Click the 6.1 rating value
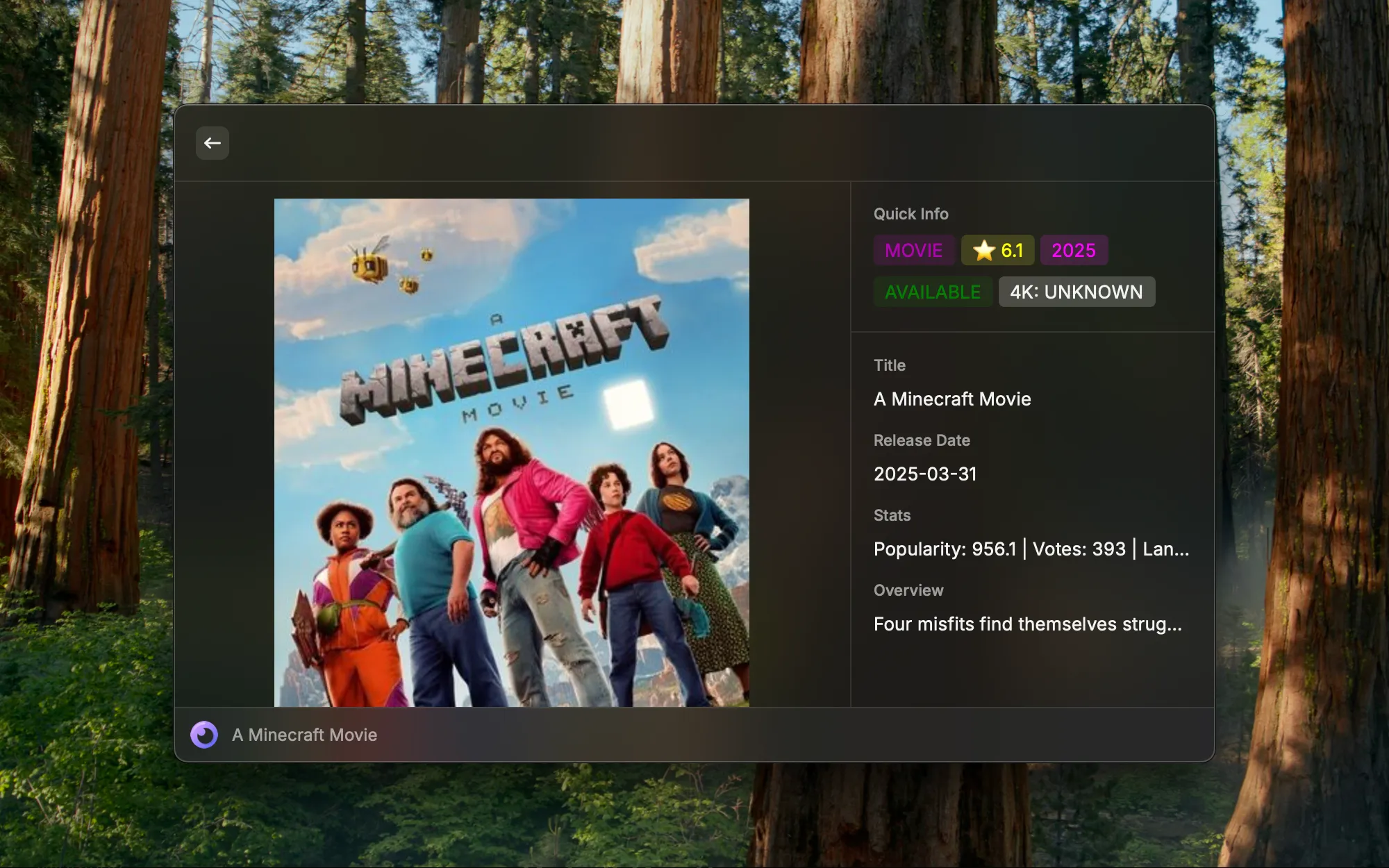Image resolution: width=1389 pixels, height=868 pixels. click(x=1012, y=250)
